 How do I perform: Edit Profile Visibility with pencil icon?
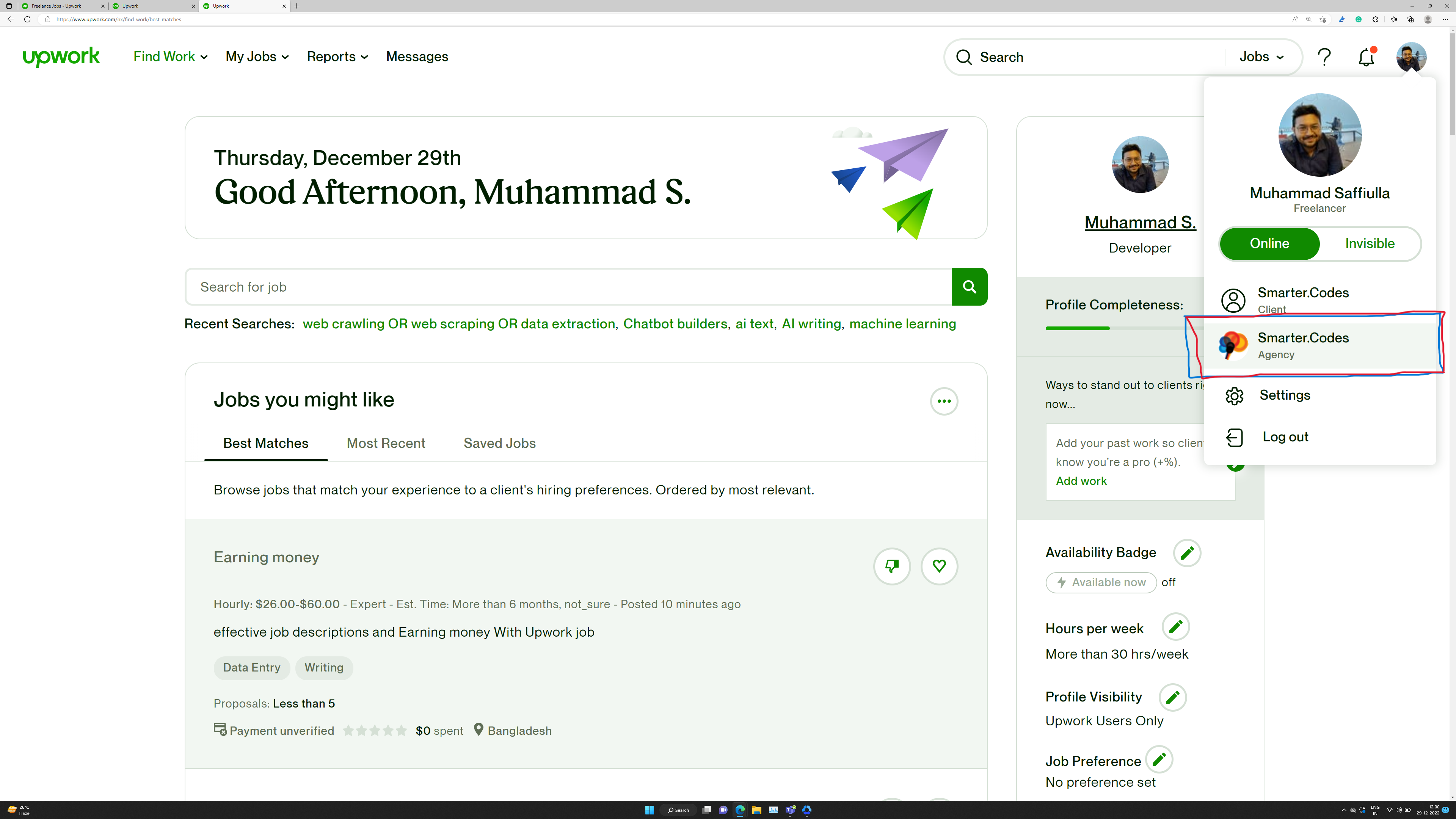[x=1173, y=697]
